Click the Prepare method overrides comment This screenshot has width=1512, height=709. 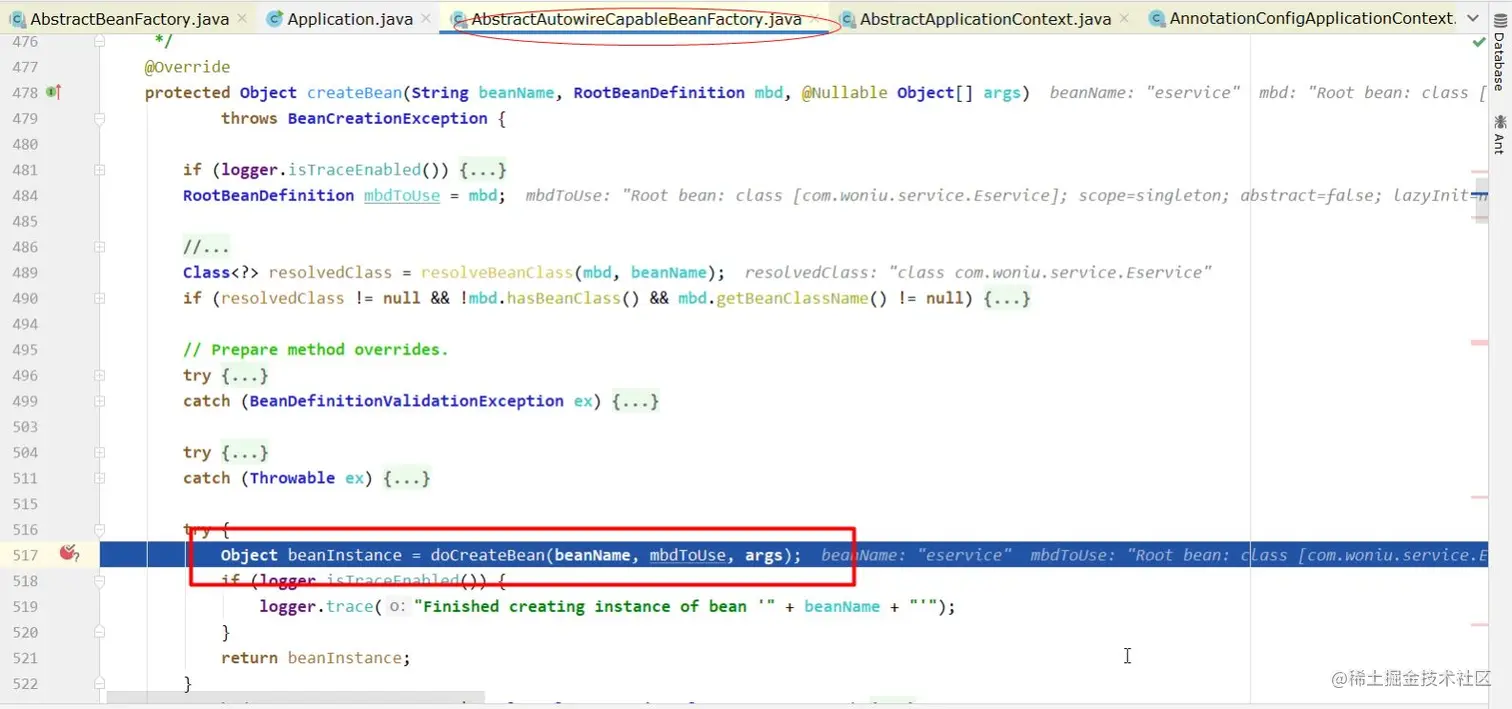point(316,349)
